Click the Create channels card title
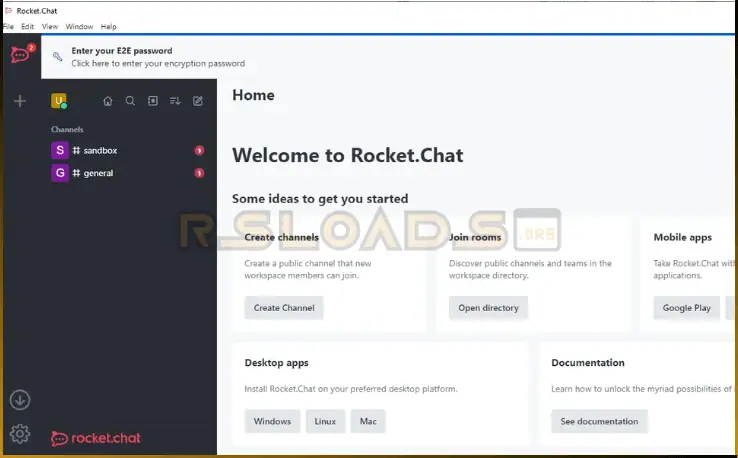Viewport: 738px width, 458px height. [281, 237]
